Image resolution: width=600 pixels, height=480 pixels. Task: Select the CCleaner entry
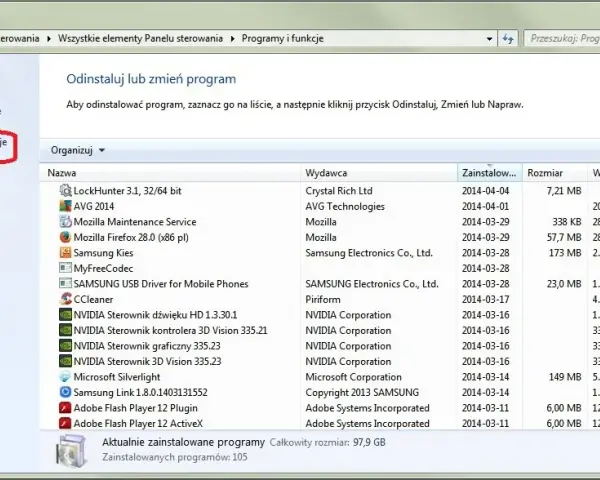(93, 299)
